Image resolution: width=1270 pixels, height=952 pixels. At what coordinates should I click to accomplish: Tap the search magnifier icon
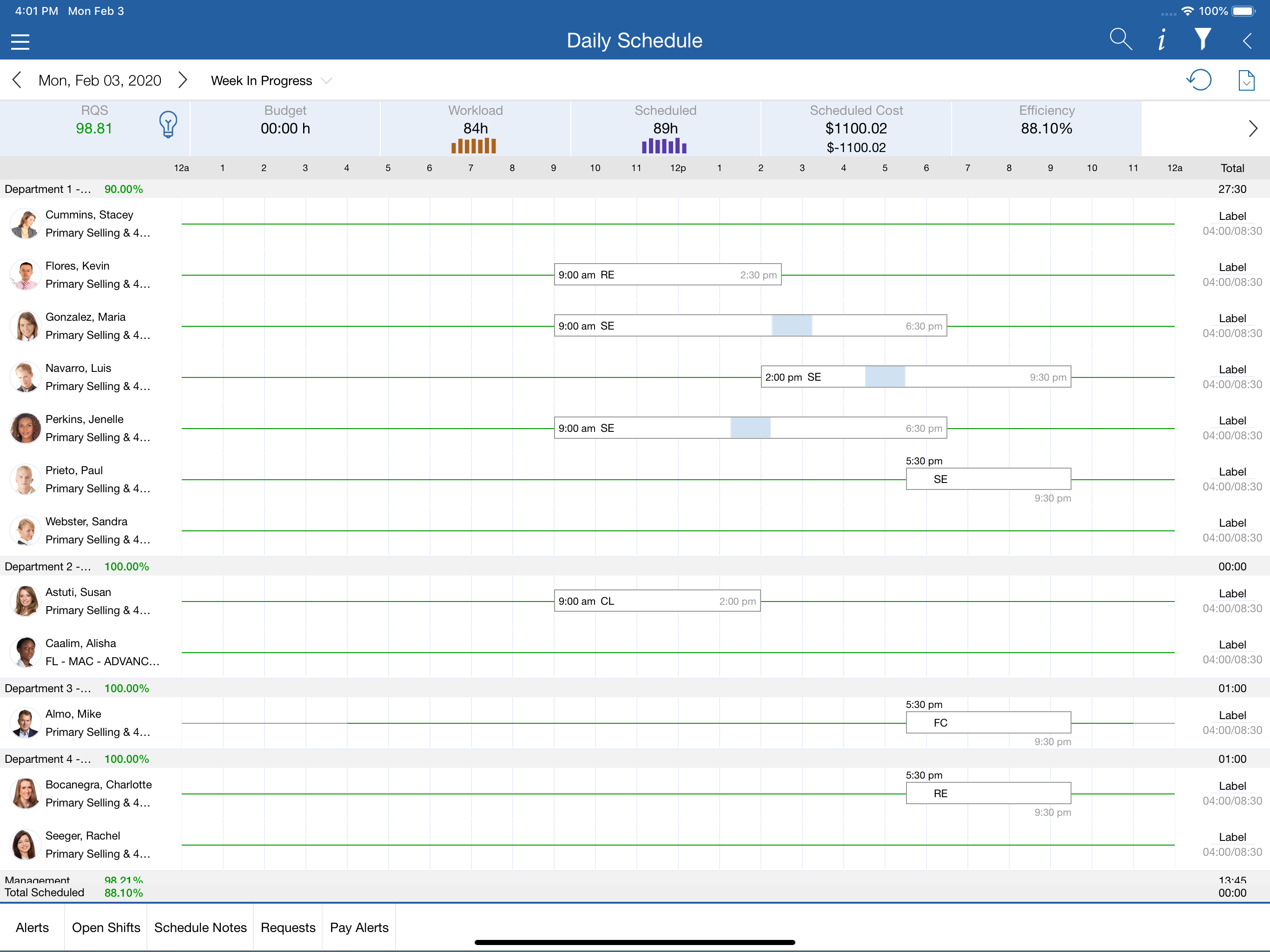1120,40
